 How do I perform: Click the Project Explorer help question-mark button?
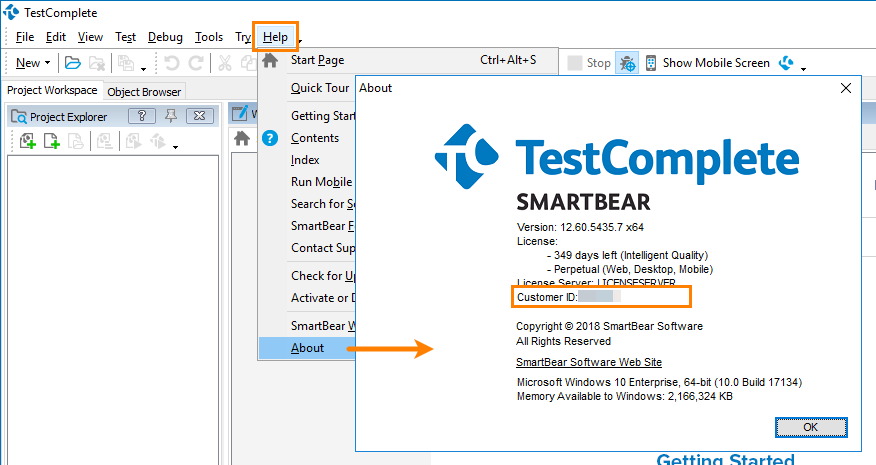click(142, 116)
